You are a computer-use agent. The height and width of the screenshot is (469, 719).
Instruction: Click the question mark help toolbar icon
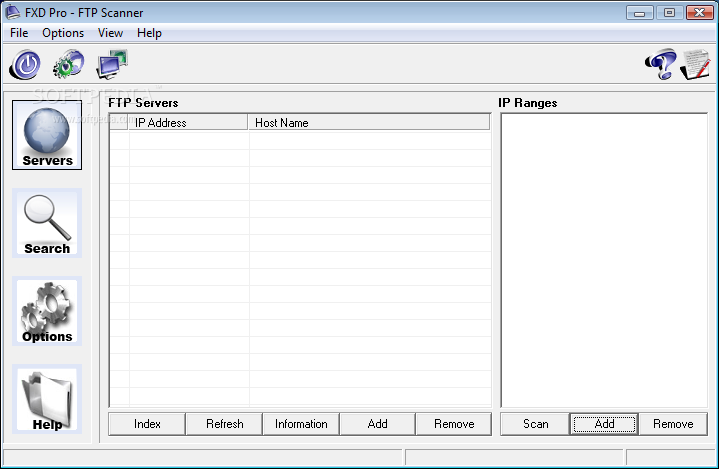coord(661,64)
